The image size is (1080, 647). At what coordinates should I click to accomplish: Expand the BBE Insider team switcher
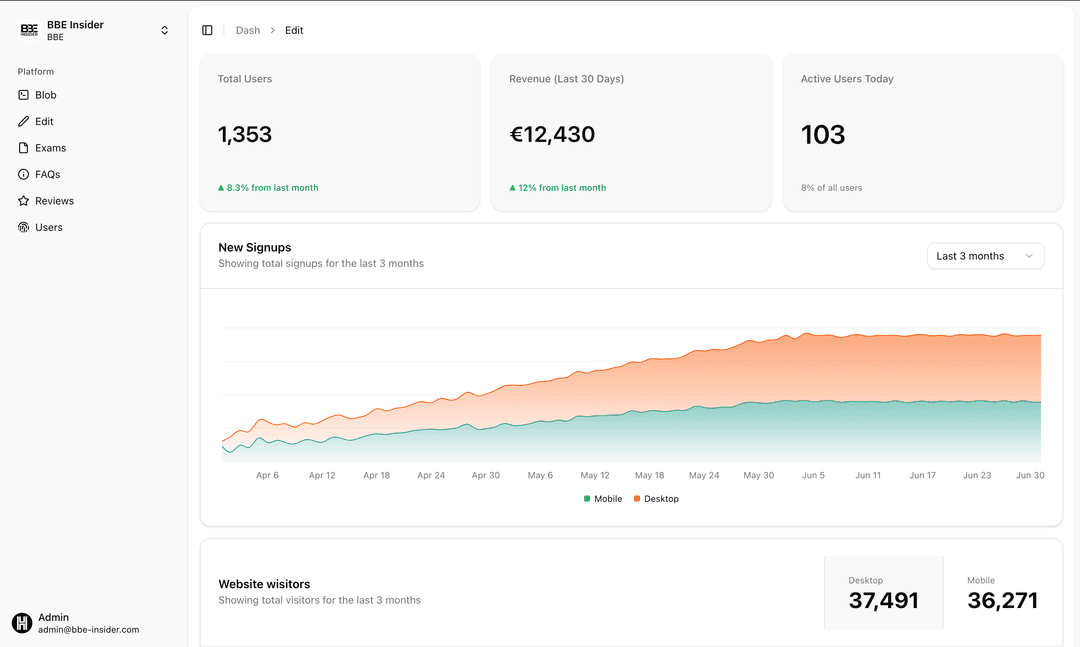point(164,30)
